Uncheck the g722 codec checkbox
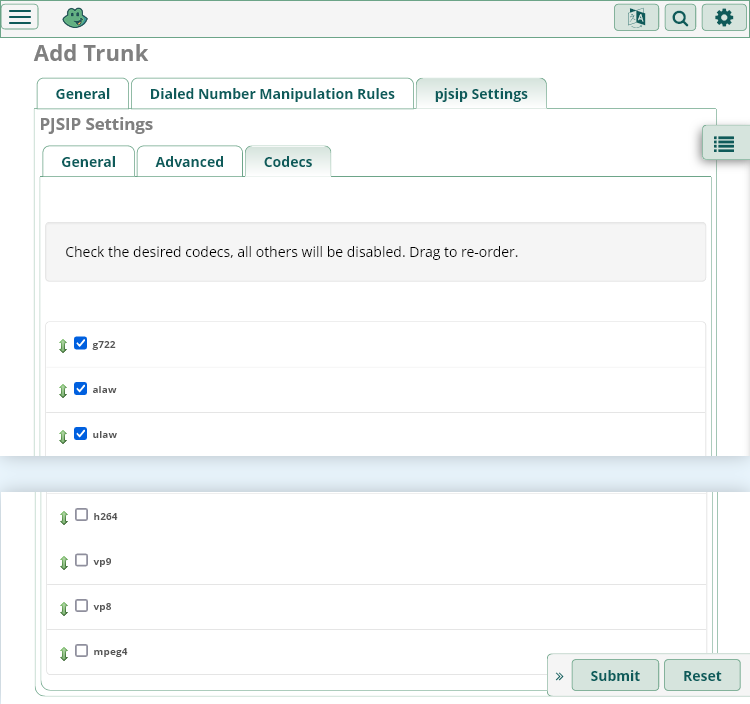The width and height of the screenshot is (750, 704). (x=81, y=343)
